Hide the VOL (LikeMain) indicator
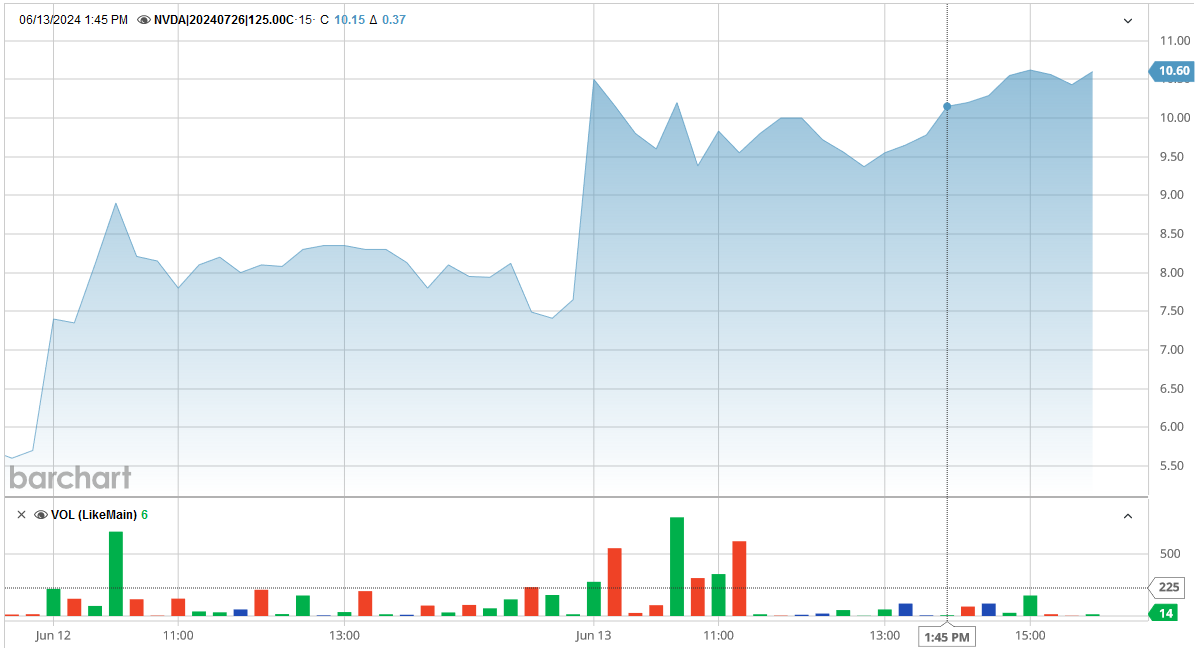This screenshot has width=1196, height=667. [x=40, y=514]
